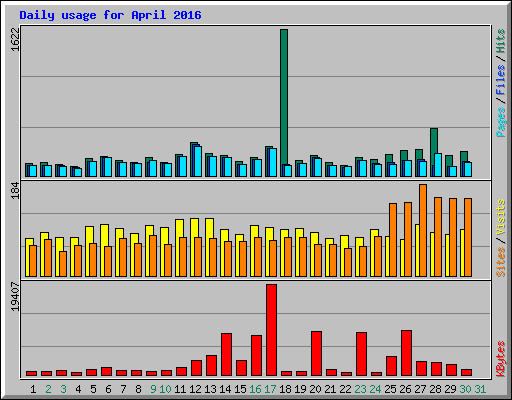This screenshot has height=400, width=512.
Task: Click day label 22 on the x-axis
Action: [345, 389]
